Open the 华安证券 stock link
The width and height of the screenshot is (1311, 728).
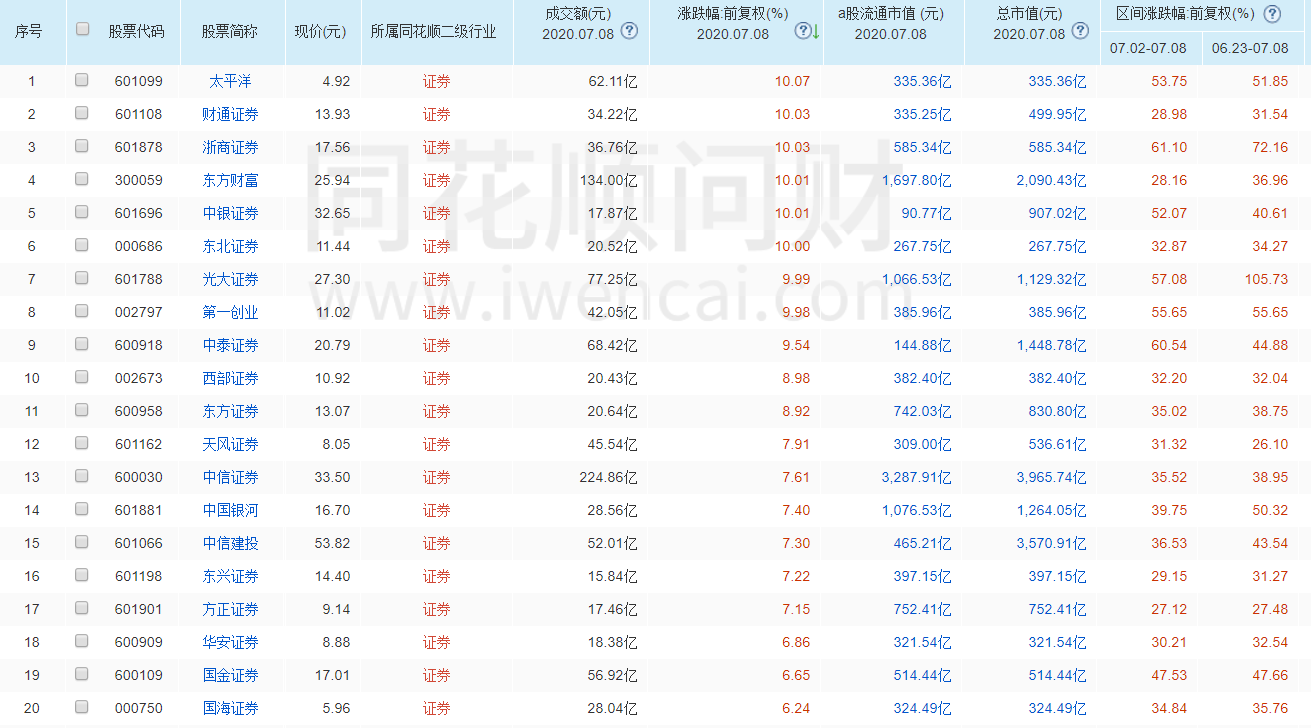click(x=230, y=642)
